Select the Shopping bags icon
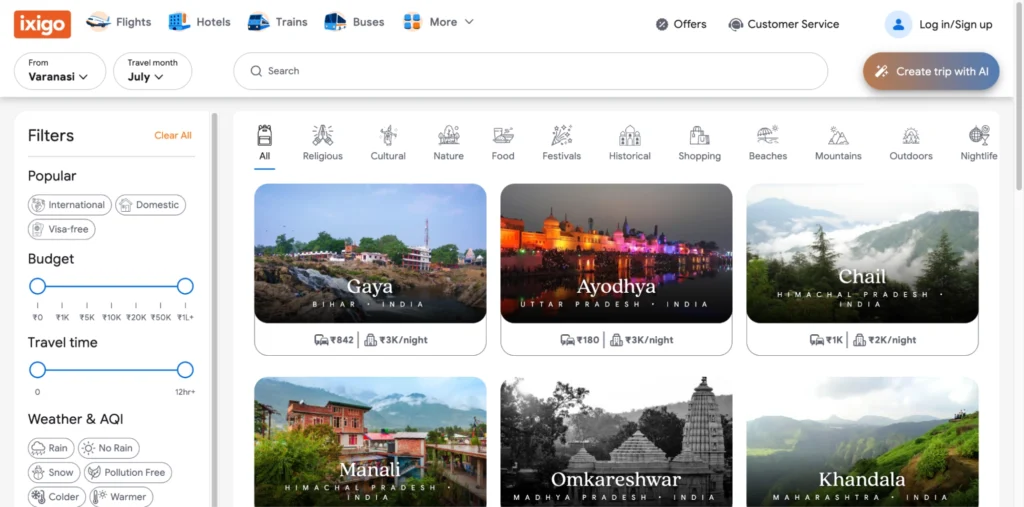This screenshot has width=1024, height=507. click(x=699, y=135)
